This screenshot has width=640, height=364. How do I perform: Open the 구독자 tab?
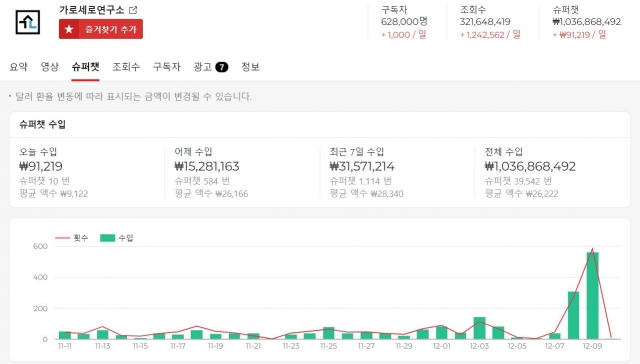[167, 67]
